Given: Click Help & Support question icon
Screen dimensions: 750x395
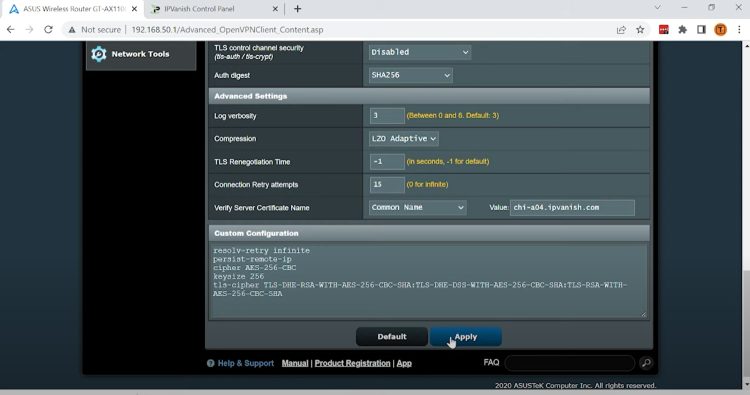Looking at the screenshot, I should click(210, 363).
